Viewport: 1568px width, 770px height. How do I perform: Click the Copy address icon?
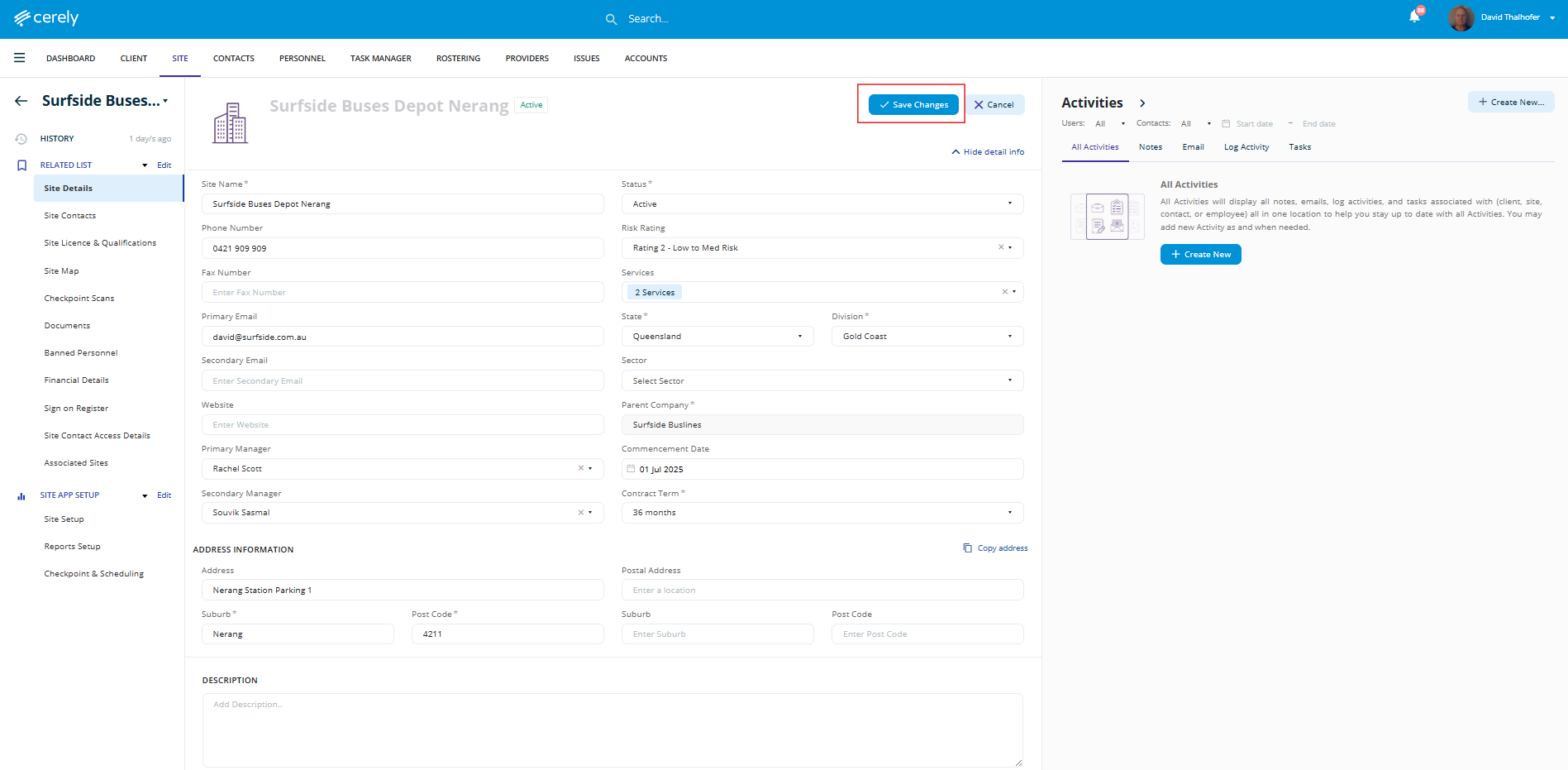click(967, 548)
